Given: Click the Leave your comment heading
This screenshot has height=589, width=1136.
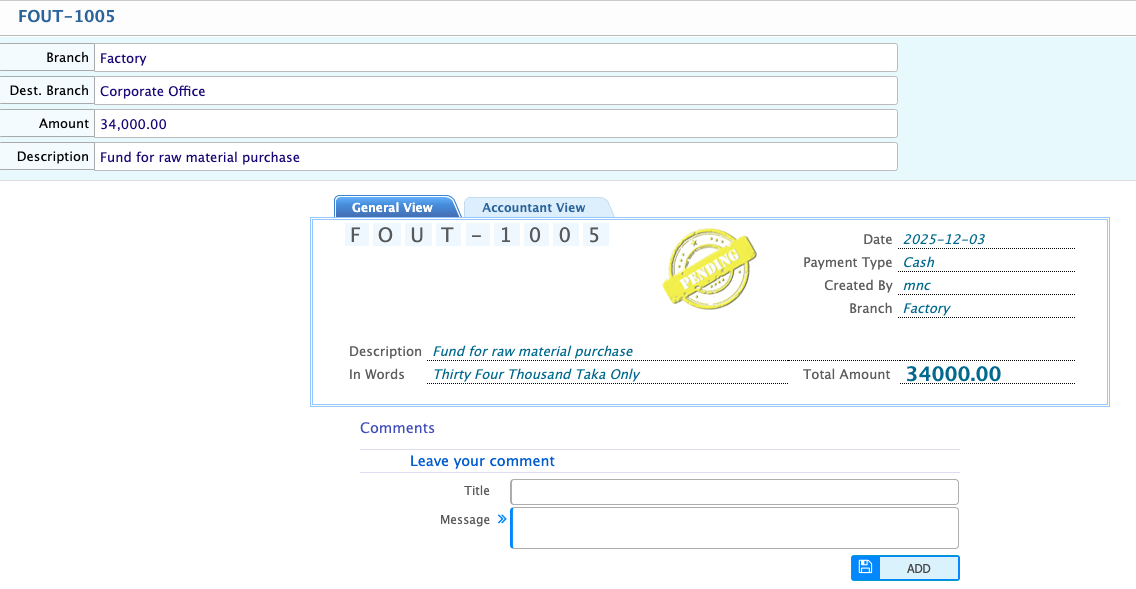Looking at the screenshot, I should pos(483,461).
